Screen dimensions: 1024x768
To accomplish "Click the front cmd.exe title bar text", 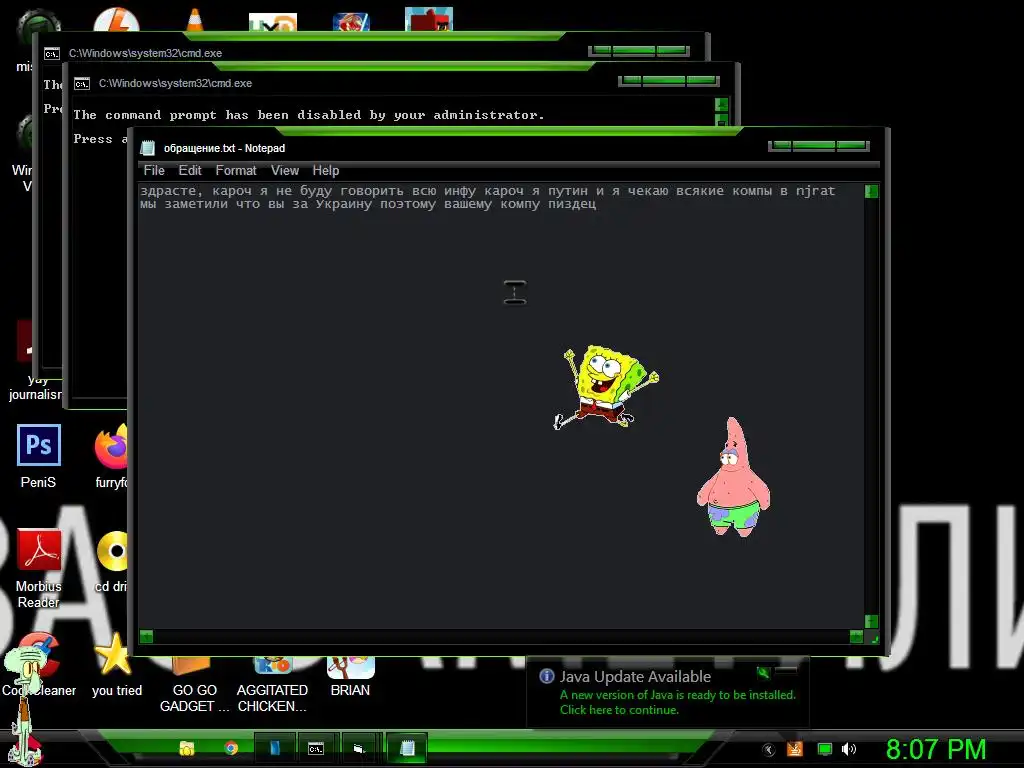I will (x=175, y=84).
